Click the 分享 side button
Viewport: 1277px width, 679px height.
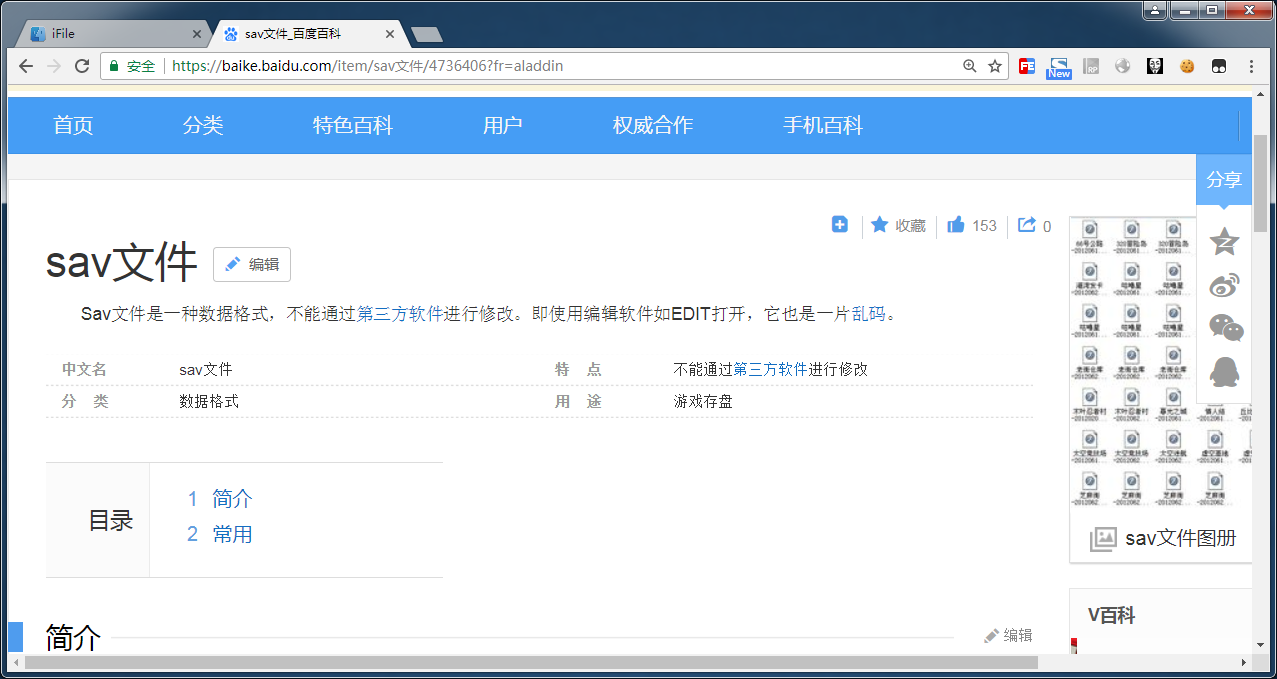[1224, 179]
